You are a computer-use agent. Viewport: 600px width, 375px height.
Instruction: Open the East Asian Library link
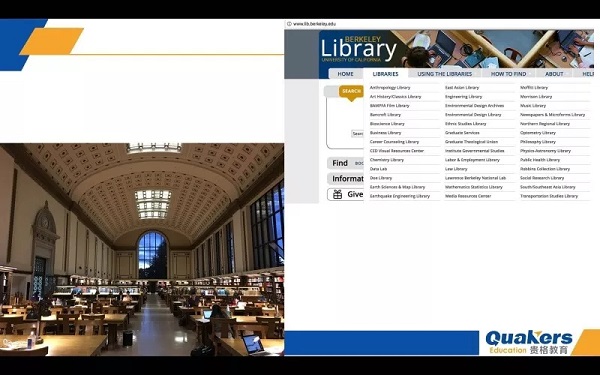tap(462, 88)
